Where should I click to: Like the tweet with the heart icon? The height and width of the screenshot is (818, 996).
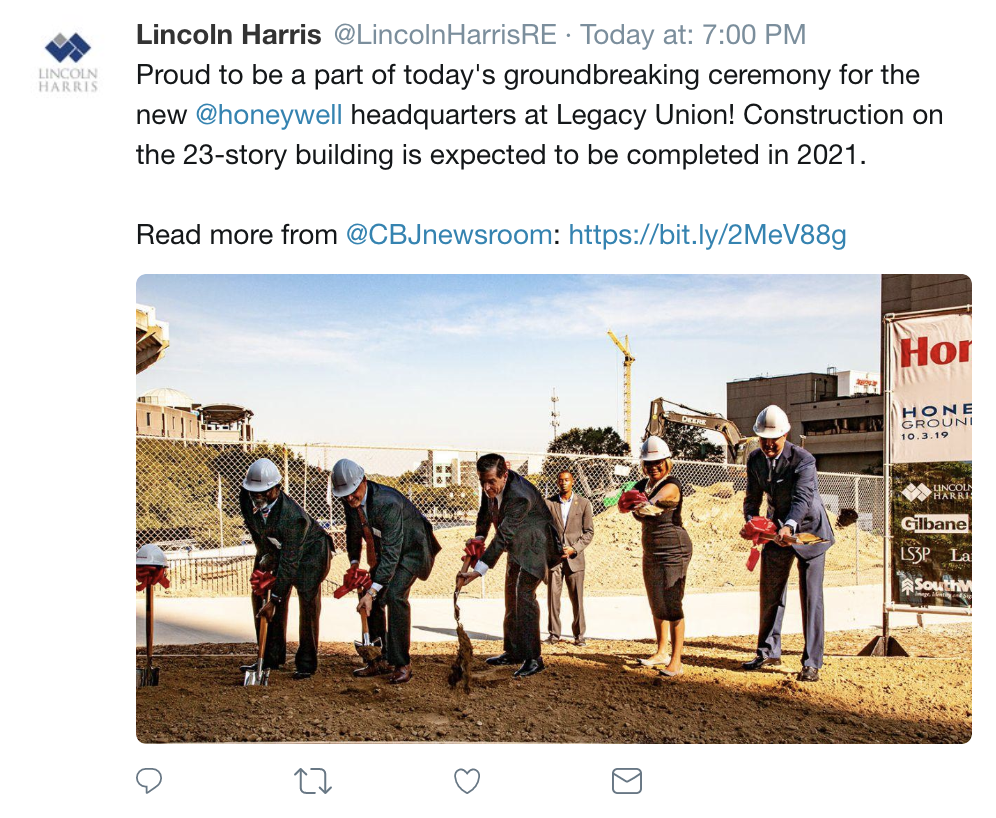click(x=467, y=780)
